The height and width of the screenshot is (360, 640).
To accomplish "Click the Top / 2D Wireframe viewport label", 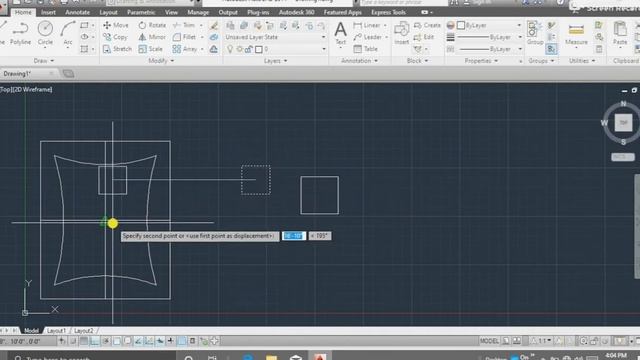I will click(x=26, y=89).
